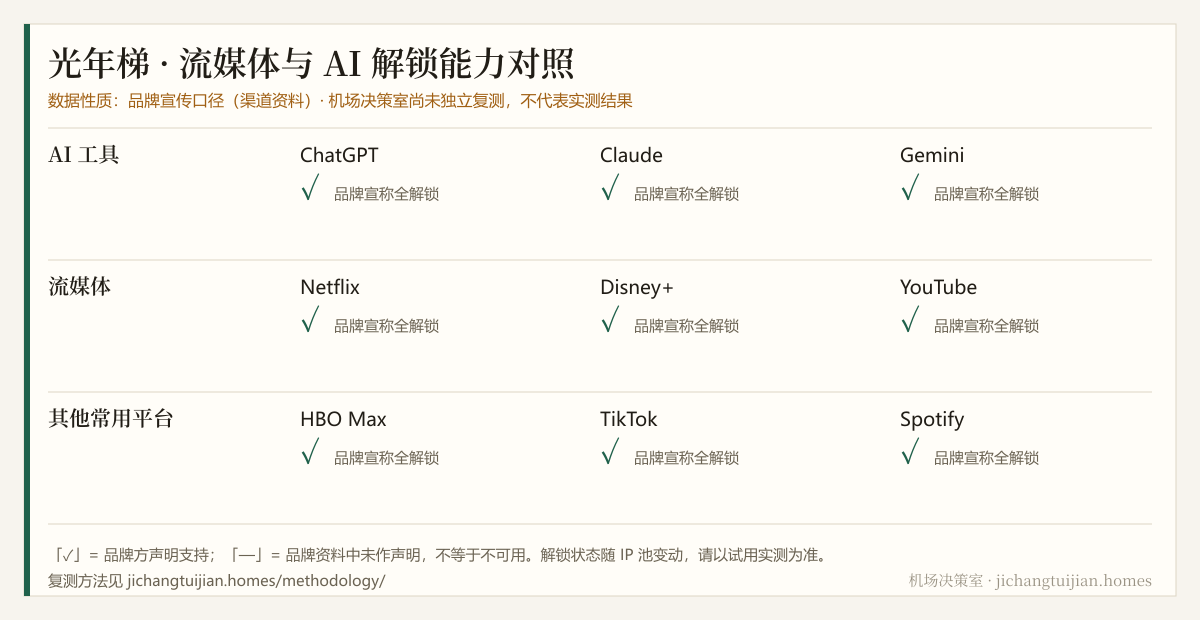Click 品牌宣称全解锁 under Claude
This screenshot has height=620, width=1200.
[686, 194]
